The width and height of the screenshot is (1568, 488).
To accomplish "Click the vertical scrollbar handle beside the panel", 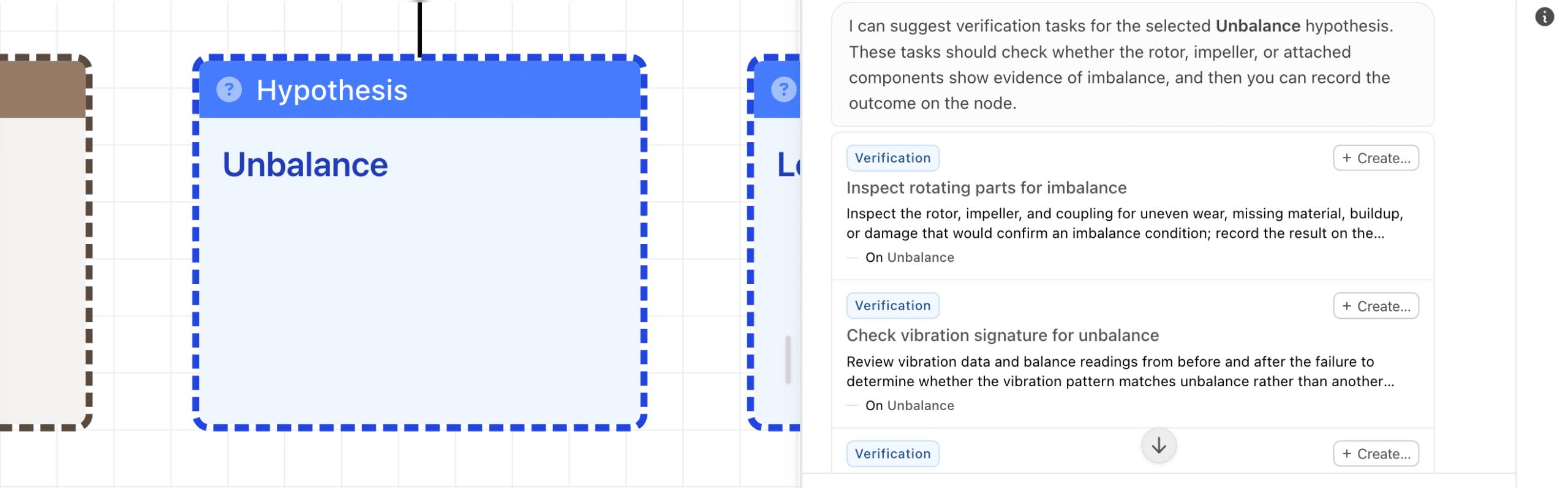I will [788, 359].
